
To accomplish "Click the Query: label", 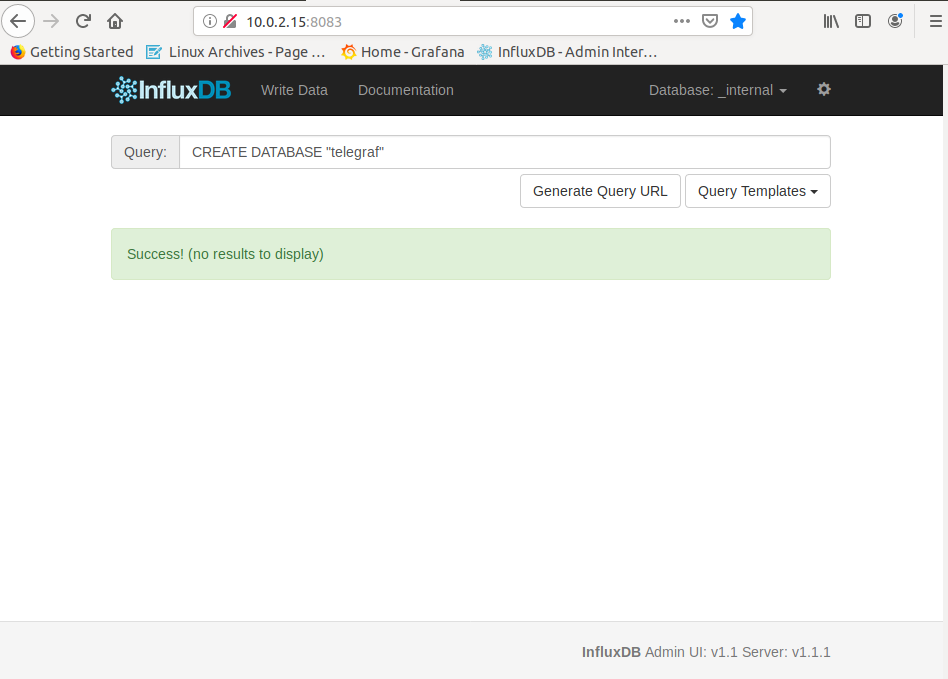I will pos(145,152).
